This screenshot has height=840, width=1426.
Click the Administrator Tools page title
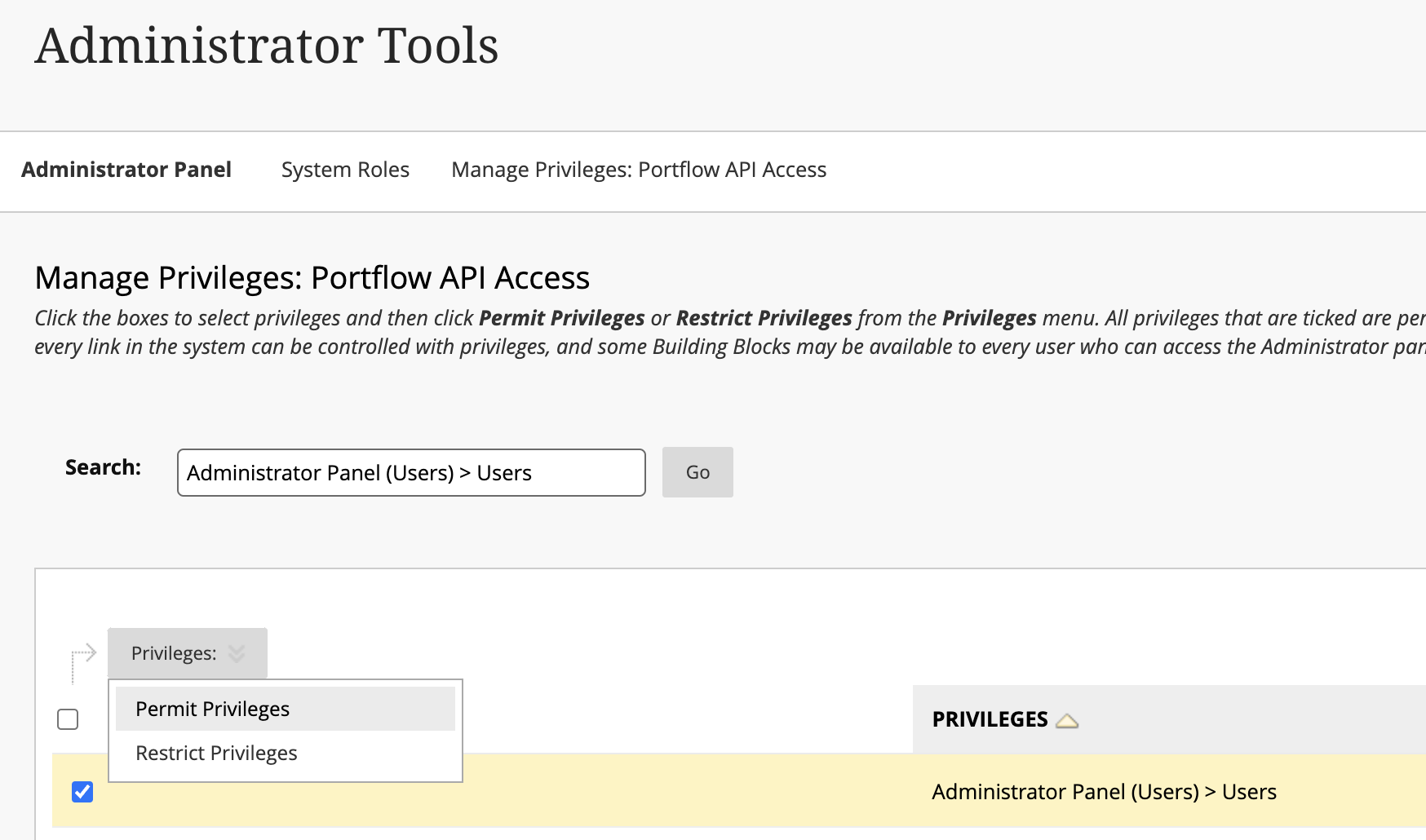[x=267, y=46]
